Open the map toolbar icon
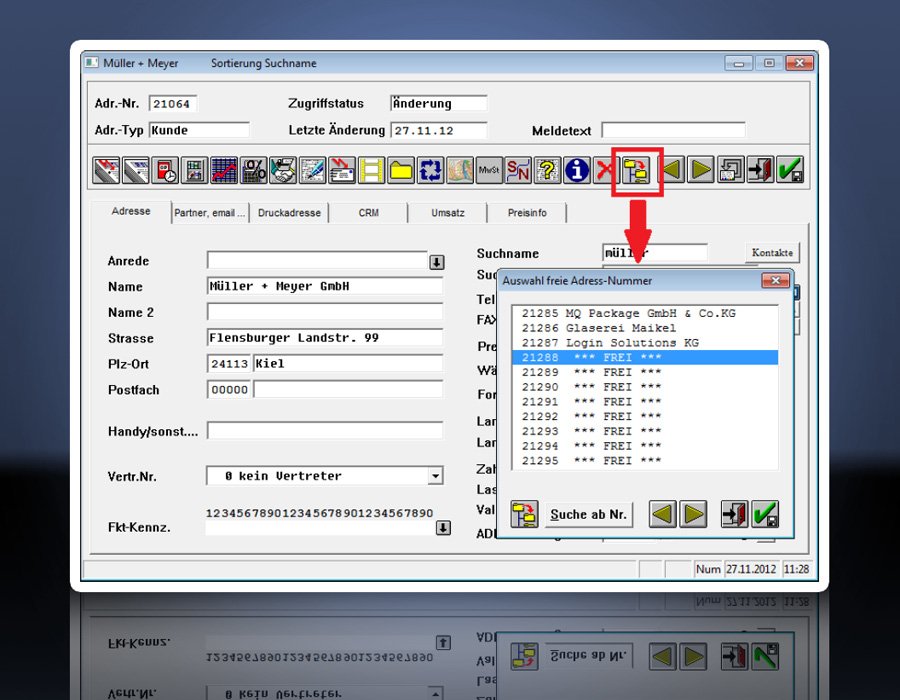This screenshot has width=900, height=700. coord(460,170)
